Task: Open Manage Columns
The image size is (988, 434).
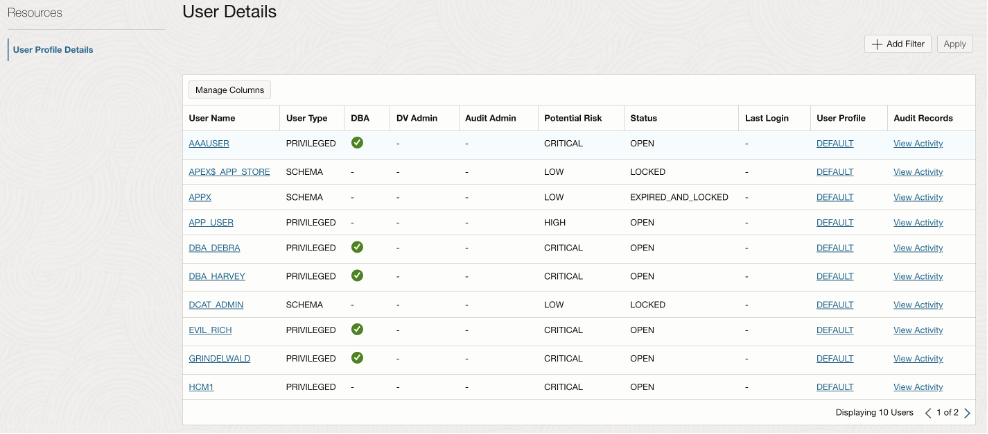Action: pyautogui.click(x=229, y=90)
